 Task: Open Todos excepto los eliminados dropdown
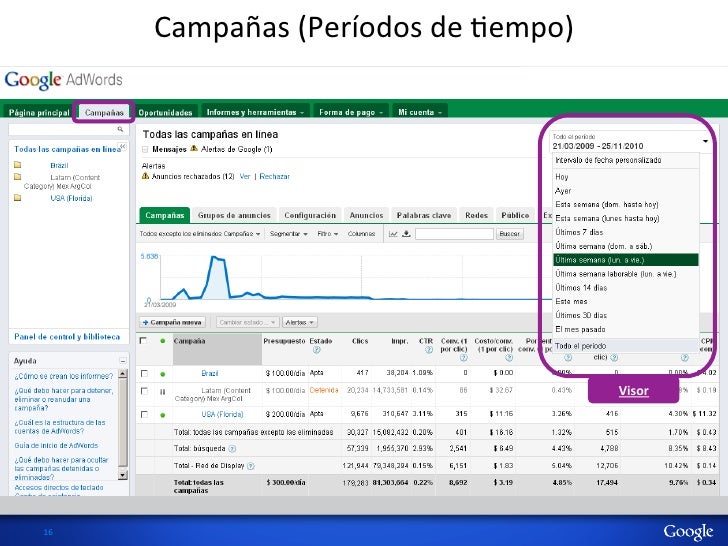[x=200, y=234]
